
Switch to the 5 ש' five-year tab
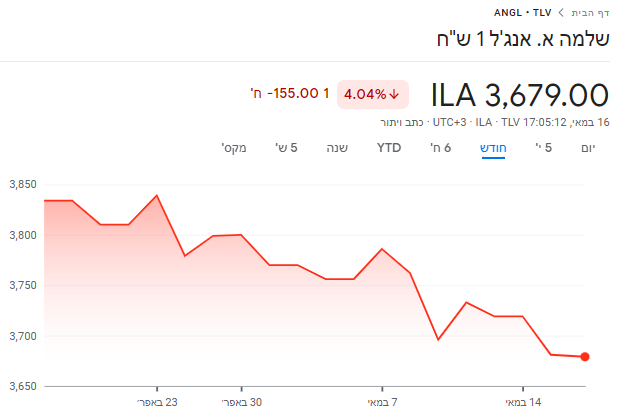287,148
